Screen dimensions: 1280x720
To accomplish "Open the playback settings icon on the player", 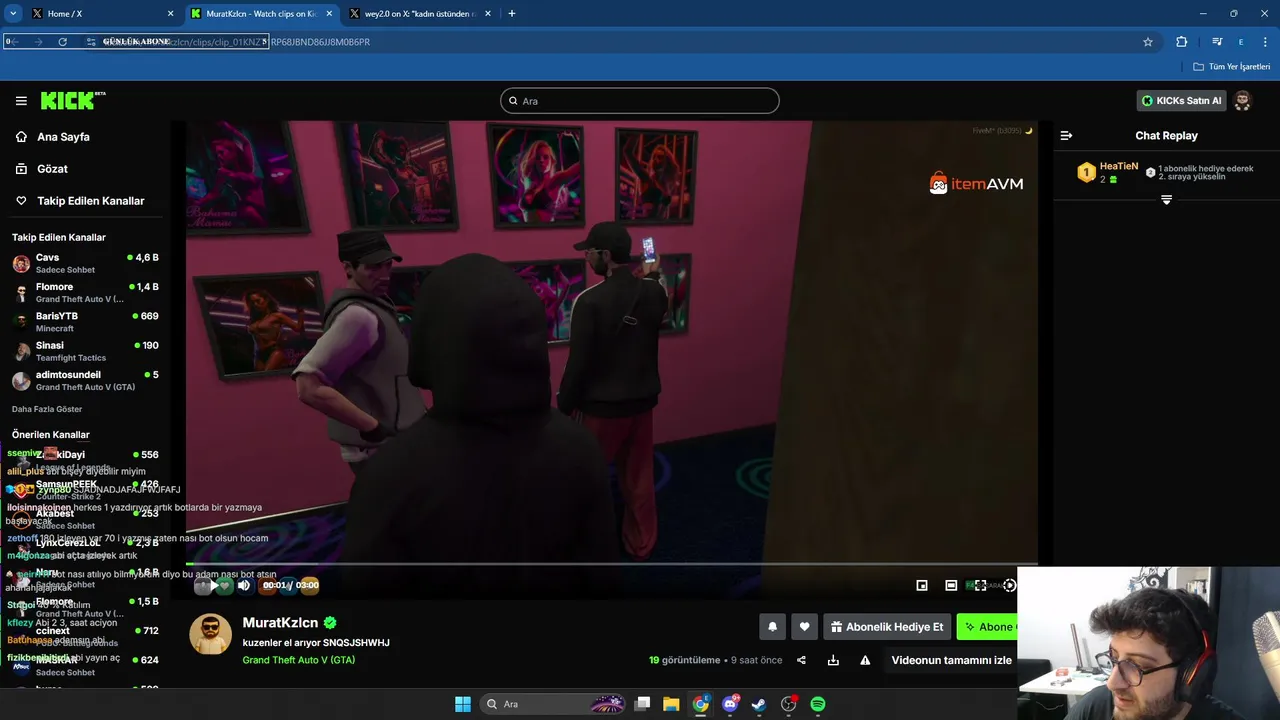I will tap(1010, 585).
